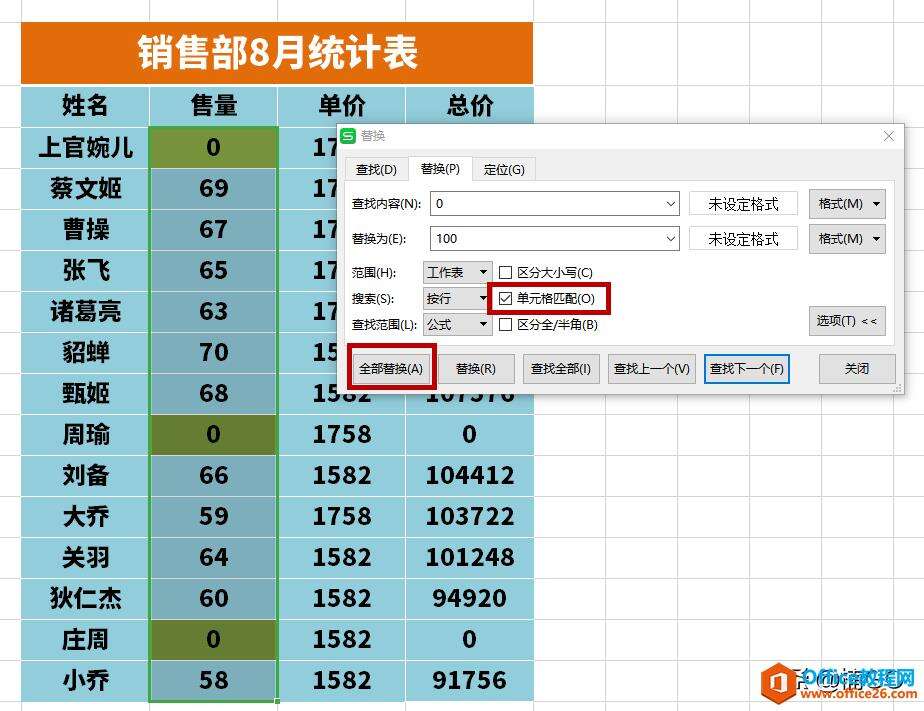Select the cell 诸葛亮
This screenshot has height=711, width=924.
pos(85,311)
